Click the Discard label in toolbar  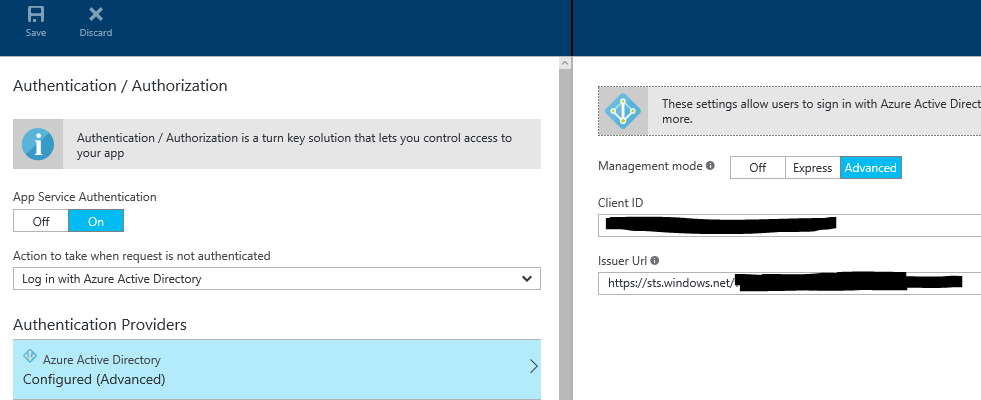tap(96, 33)
